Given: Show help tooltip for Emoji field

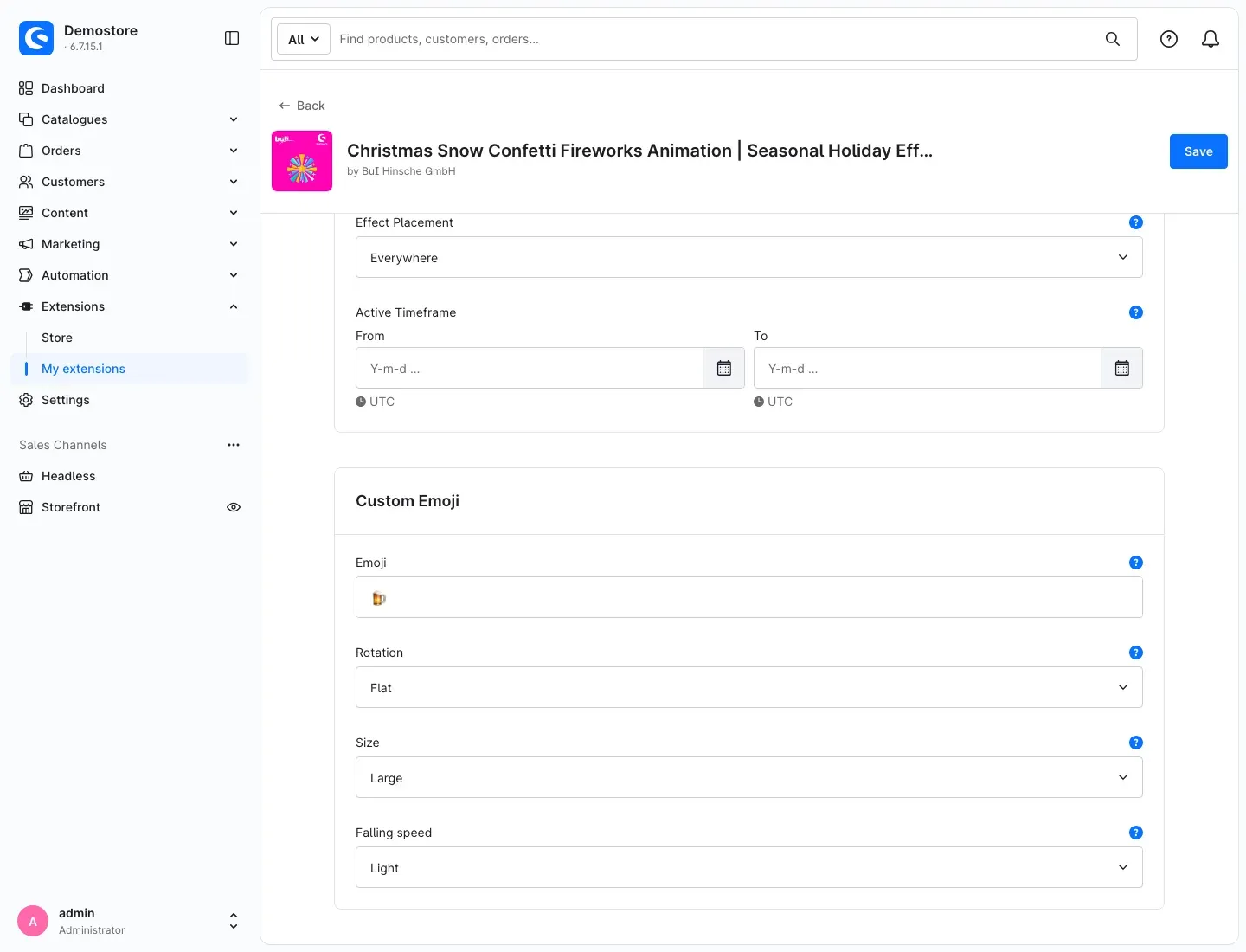Looking at the screenshot, I should pos(1136,563).
